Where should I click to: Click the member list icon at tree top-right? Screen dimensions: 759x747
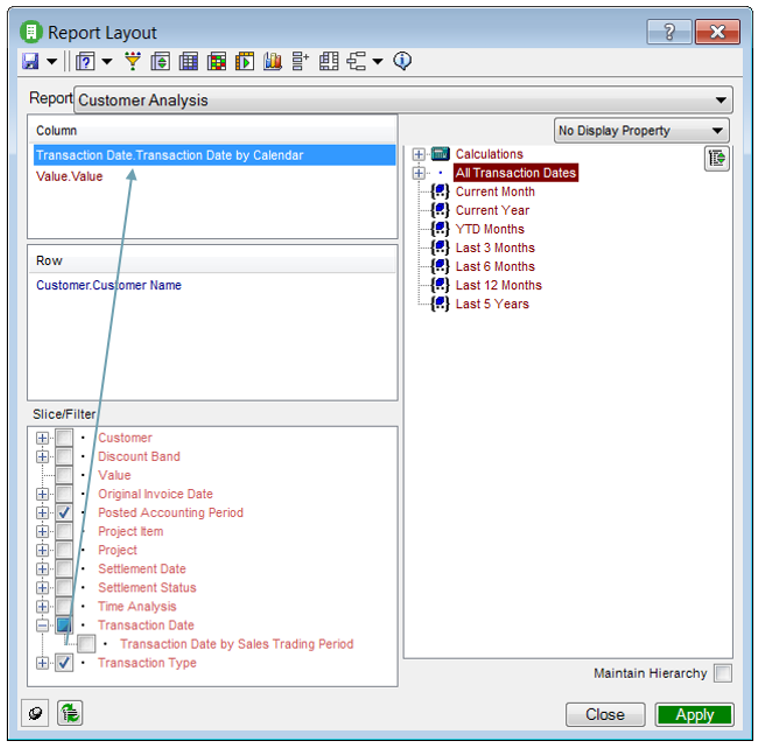717,158
